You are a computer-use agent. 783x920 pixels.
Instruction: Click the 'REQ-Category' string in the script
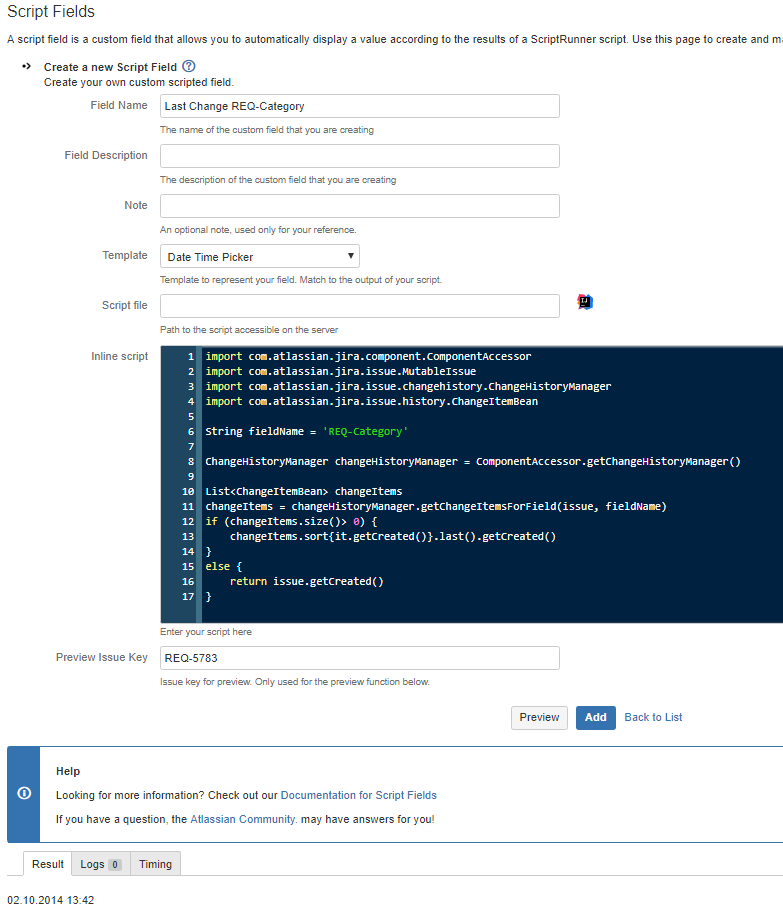click(x=365, y=431)
